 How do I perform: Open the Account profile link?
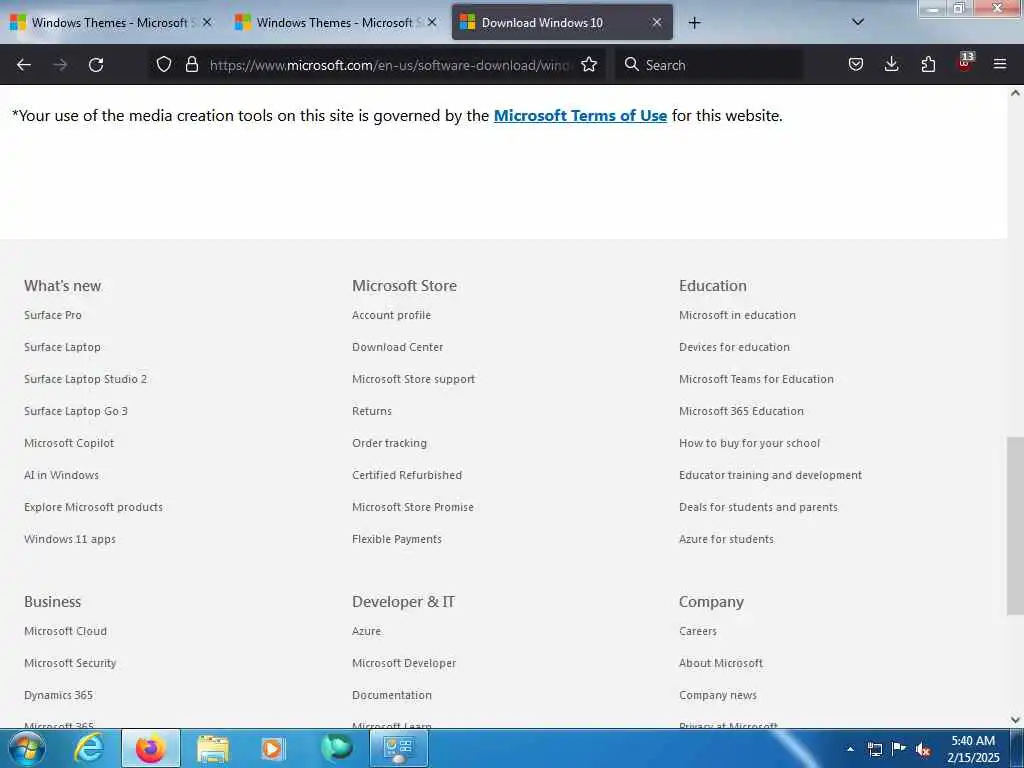391,315
